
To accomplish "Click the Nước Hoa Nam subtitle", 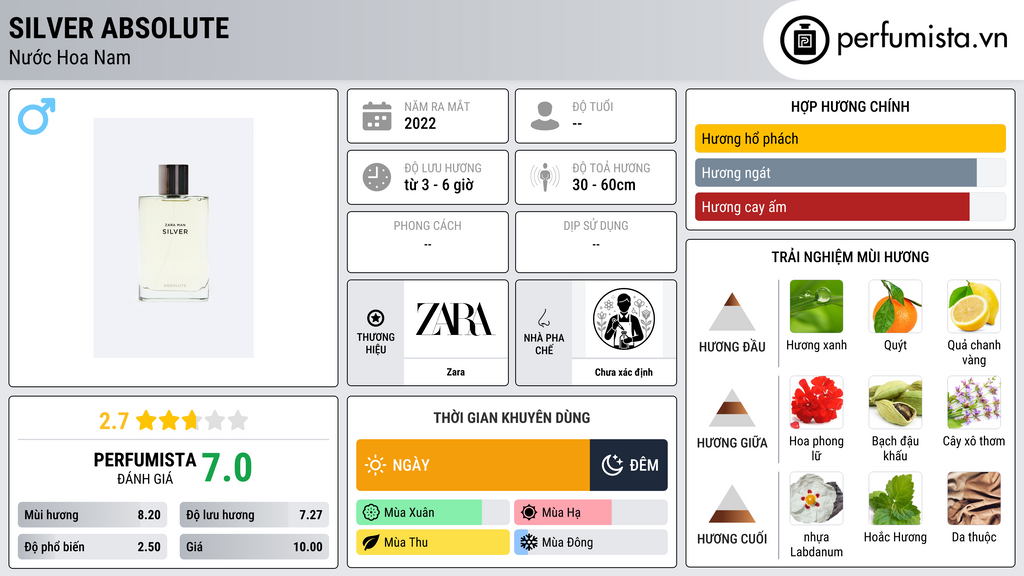I will 70,57.
